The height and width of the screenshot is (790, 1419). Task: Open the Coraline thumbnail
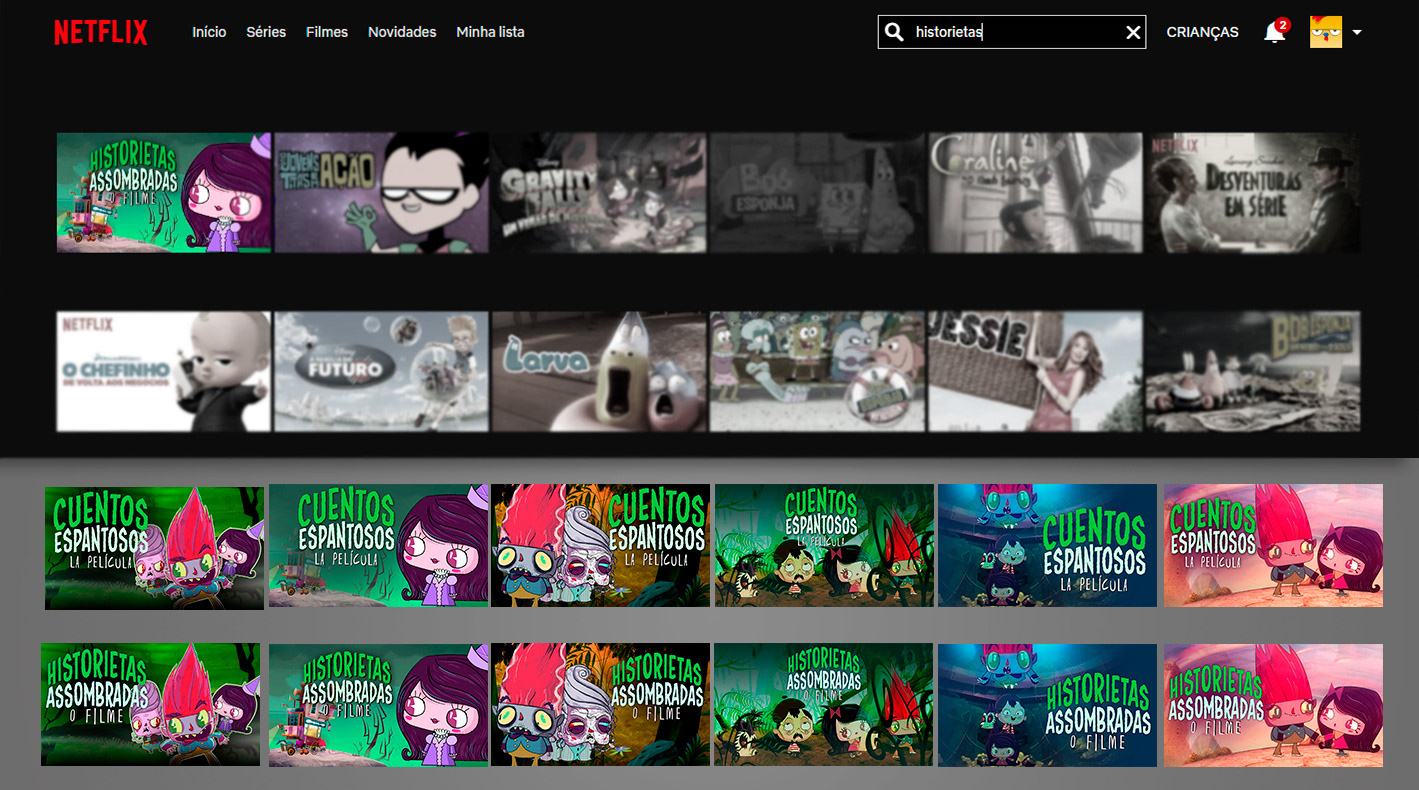(1035, 192)
